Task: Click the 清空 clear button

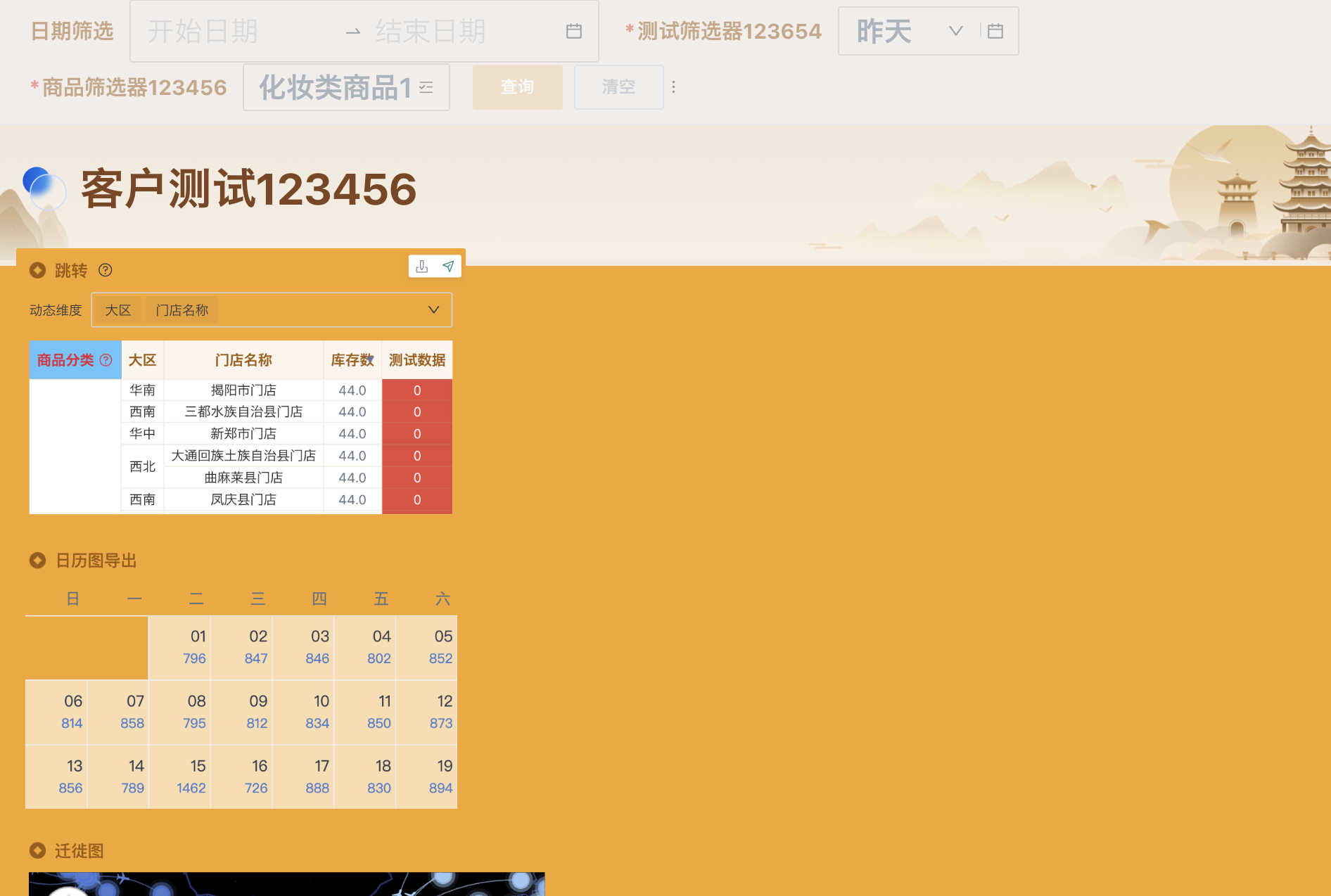Action: coord(618,87)
